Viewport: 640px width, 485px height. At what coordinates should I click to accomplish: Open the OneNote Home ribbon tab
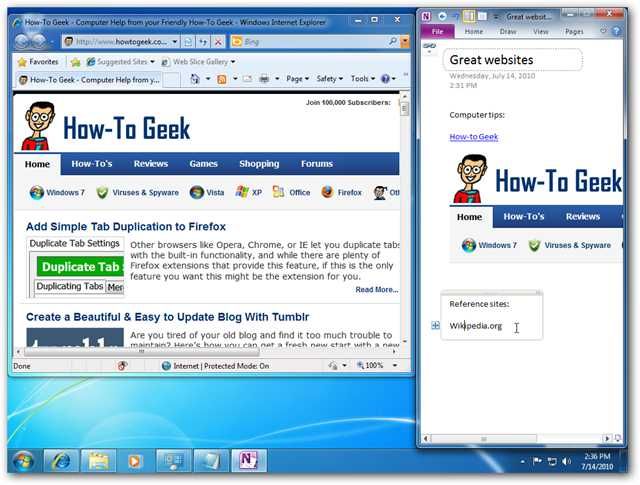(x=473, y=31)
